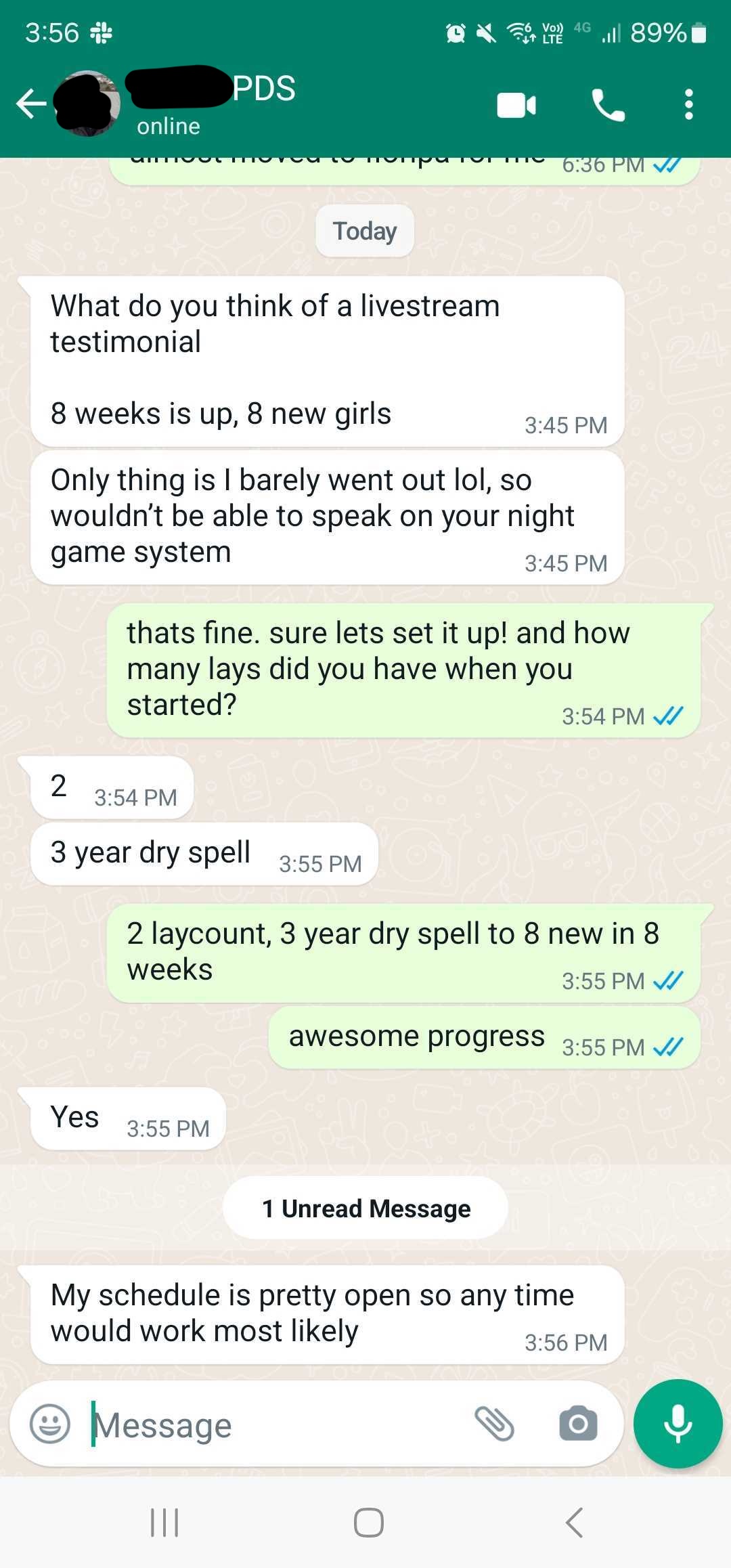This screenshot has width=731, height=1568.
Task: Tap the 1 Unread Message banner
Action: click(365, 1208)
